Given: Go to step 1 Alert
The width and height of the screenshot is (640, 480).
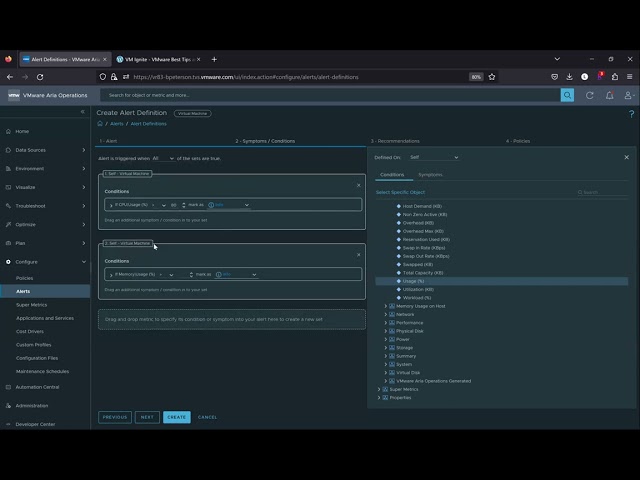Looking at the screenshot, I should [108, 141].
